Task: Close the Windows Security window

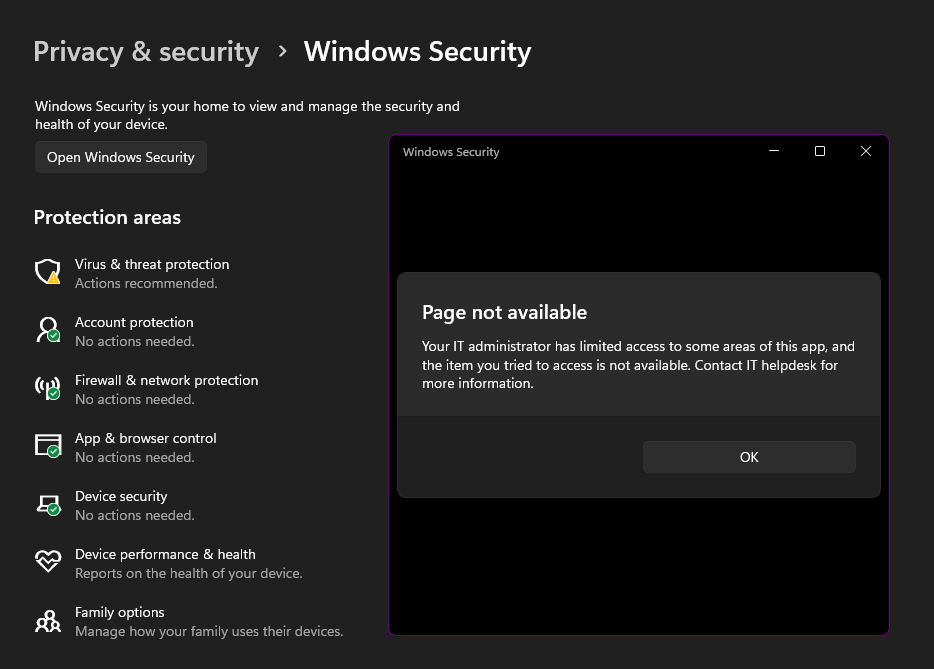Action: pos(865,151)
